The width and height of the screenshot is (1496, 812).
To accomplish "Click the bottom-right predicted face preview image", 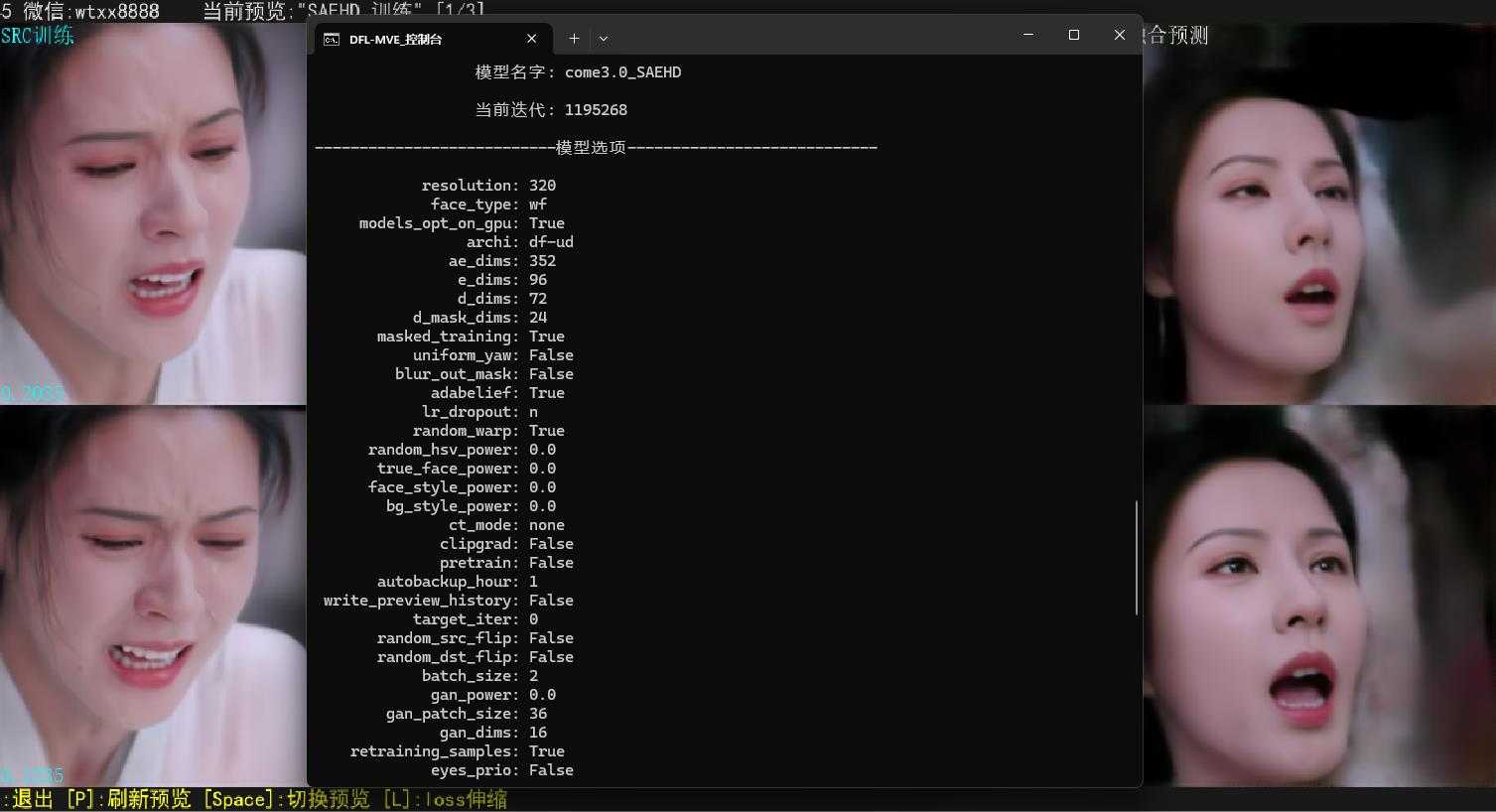I will coord(1320,596).
